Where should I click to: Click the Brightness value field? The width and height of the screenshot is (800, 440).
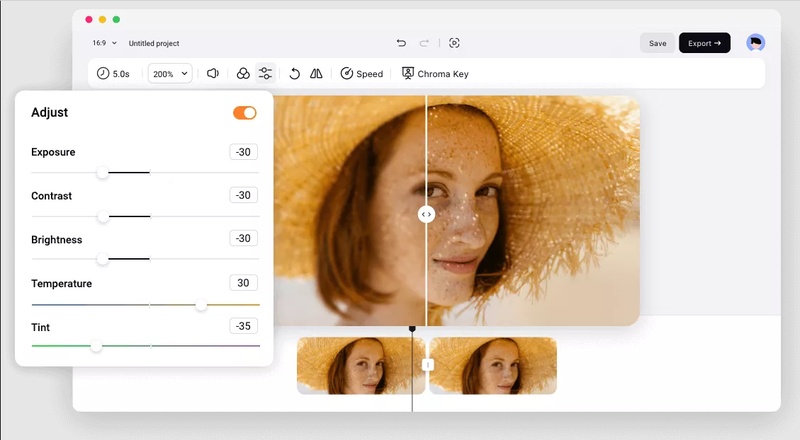click(x=243, y=238)
